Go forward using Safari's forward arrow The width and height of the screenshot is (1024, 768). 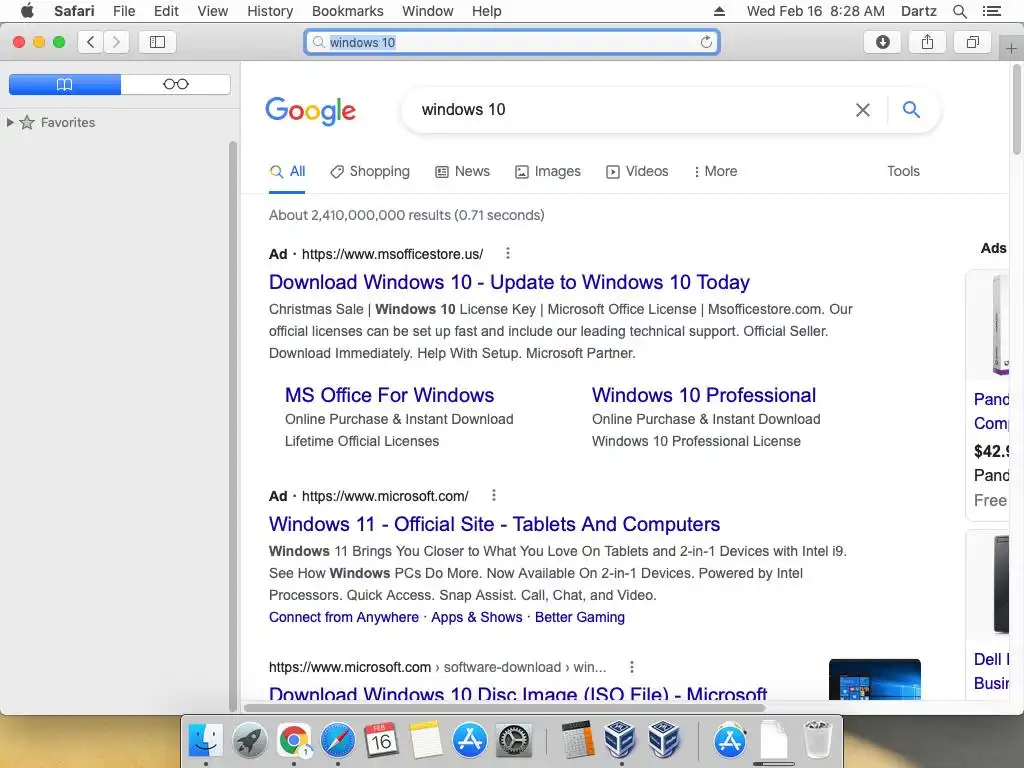point(116,42)
